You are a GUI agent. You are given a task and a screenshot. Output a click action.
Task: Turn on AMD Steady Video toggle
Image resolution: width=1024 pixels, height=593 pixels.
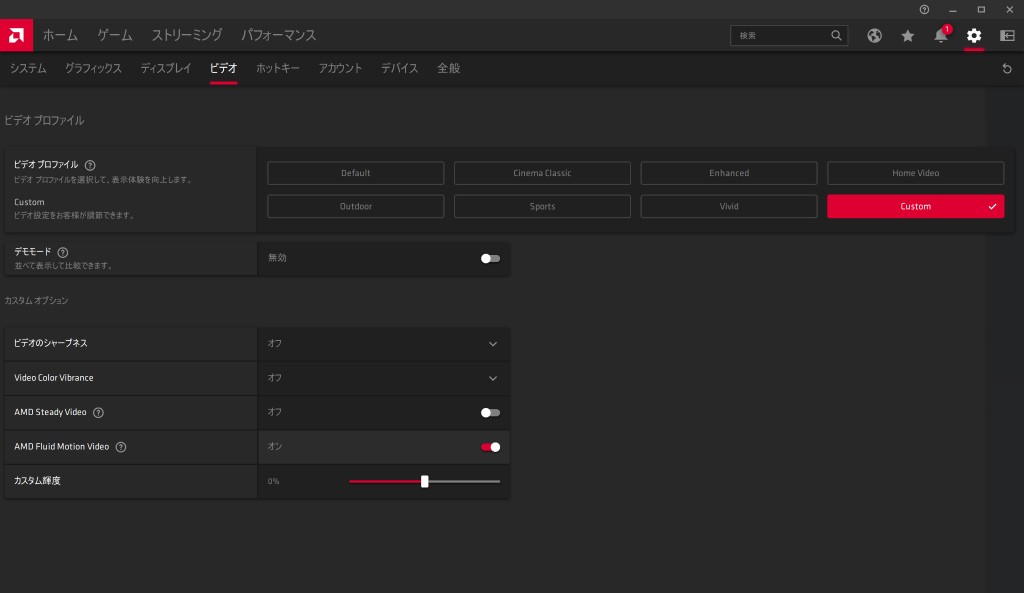click(490, 412)
